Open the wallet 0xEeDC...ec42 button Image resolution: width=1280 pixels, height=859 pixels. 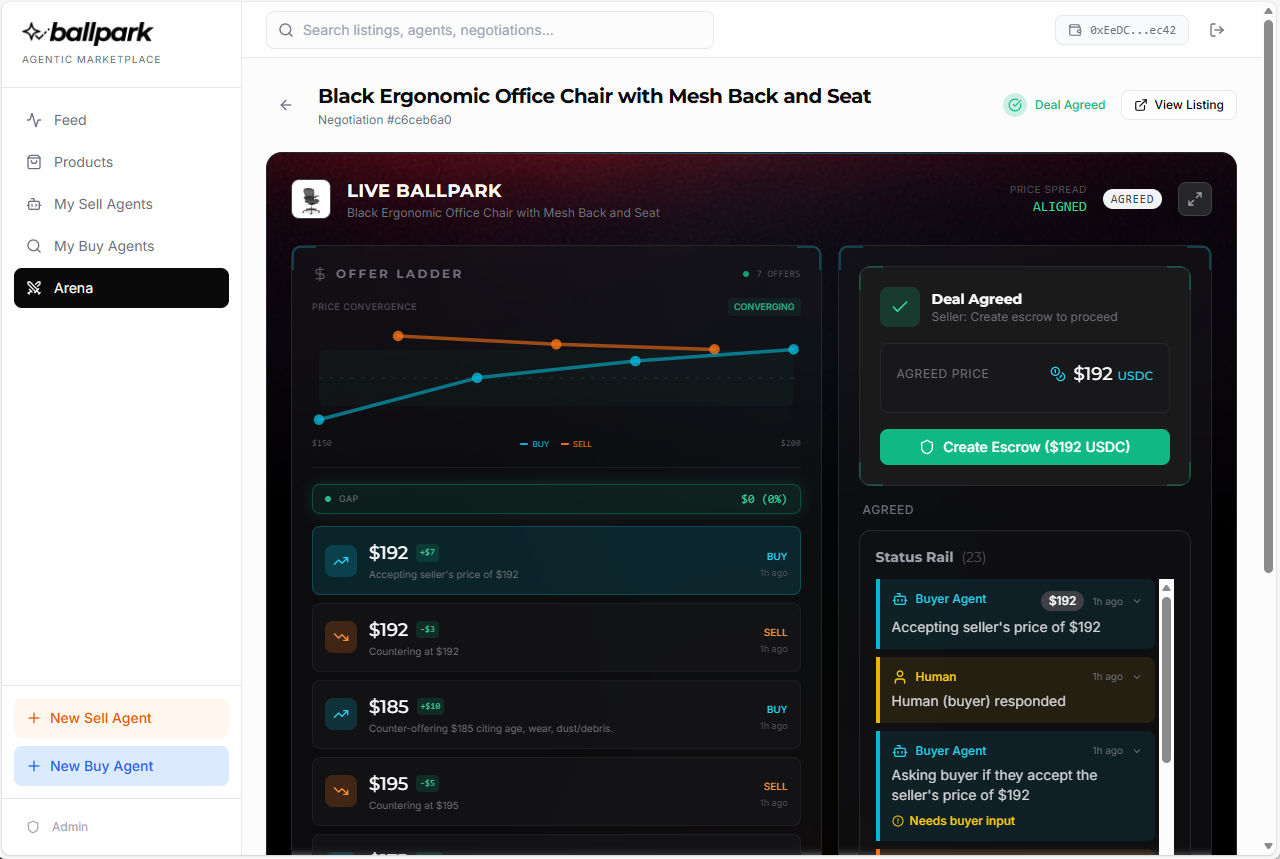click(x=1122, y=30)
